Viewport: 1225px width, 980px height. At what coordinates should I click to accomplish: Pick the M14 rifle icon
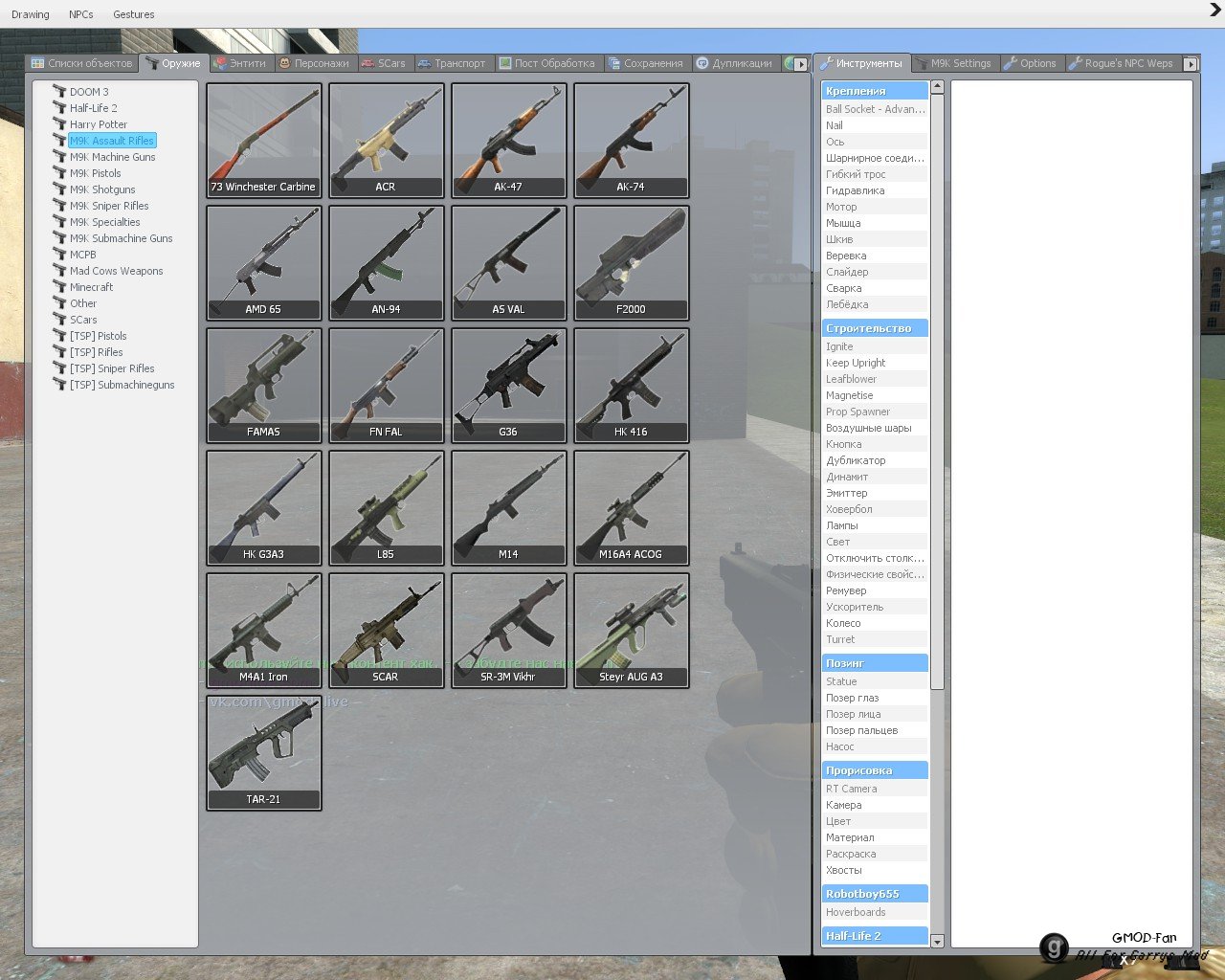pos(509,507)
